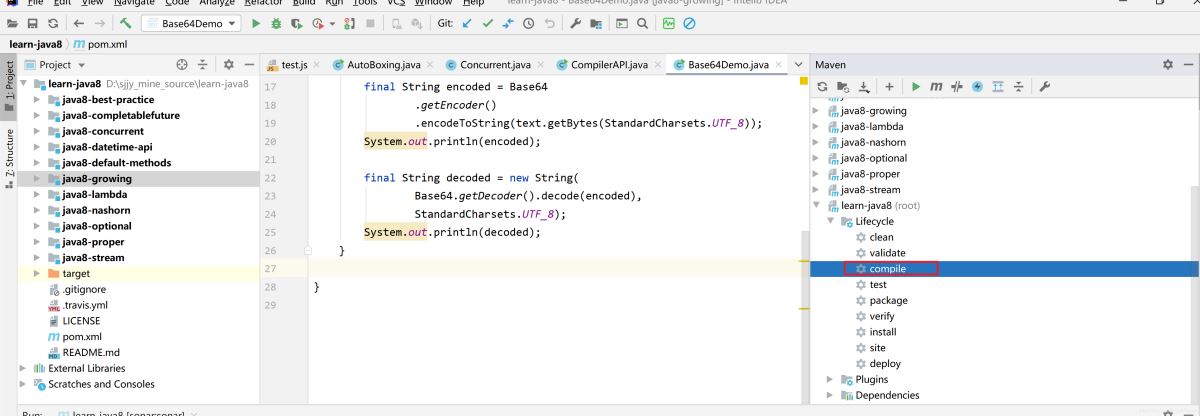Click the 1: Project side tool tab

(x=9, y=87)
